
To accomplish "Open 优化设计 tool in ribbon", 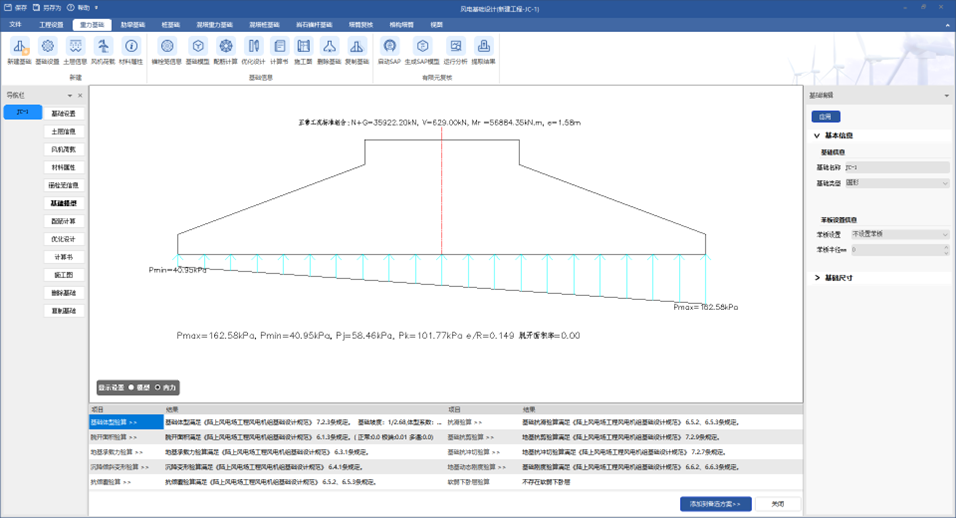I will pyautogui.click(x=253, y=50).
